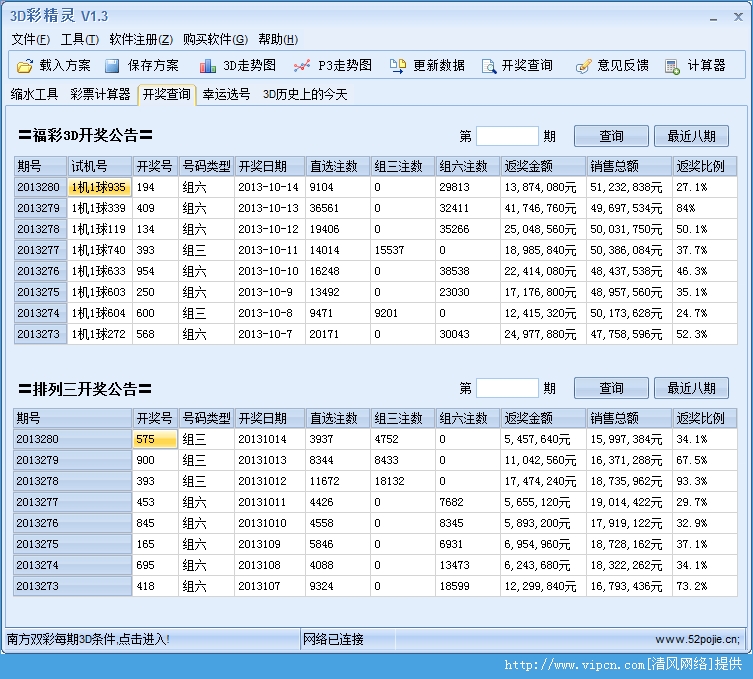Click the 组三注数 cell 15537
This screenshot has height=679, width=753.
coord(402,250)
